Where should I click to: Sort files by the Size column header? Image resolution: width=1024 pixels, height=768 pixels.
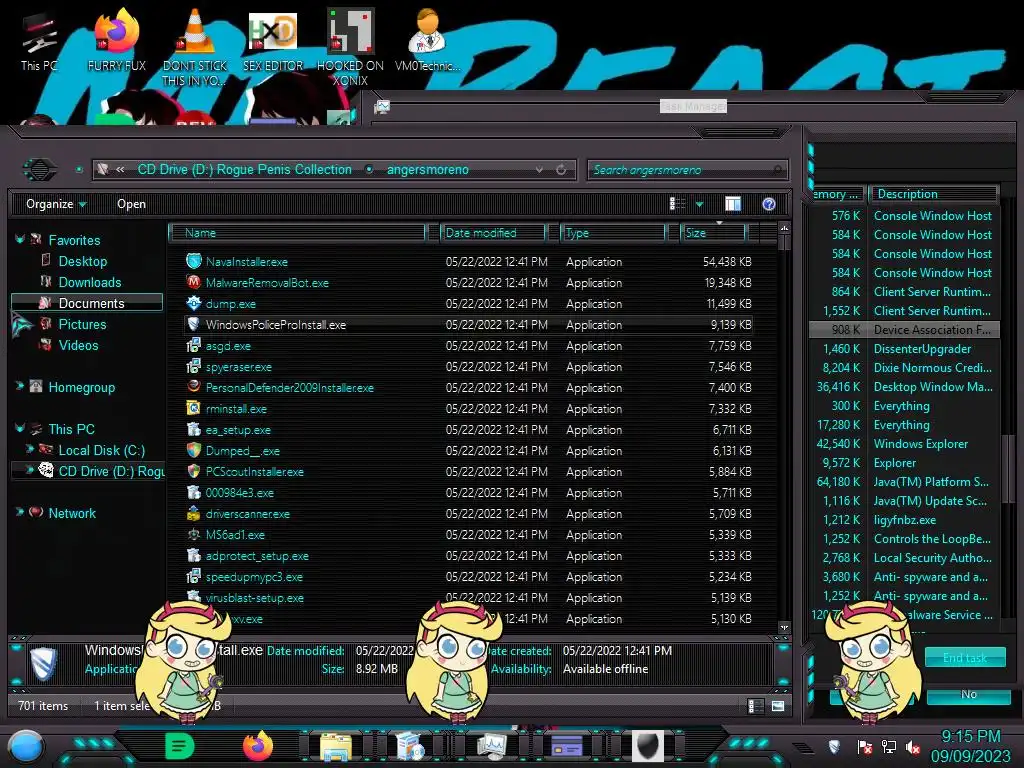713,232
